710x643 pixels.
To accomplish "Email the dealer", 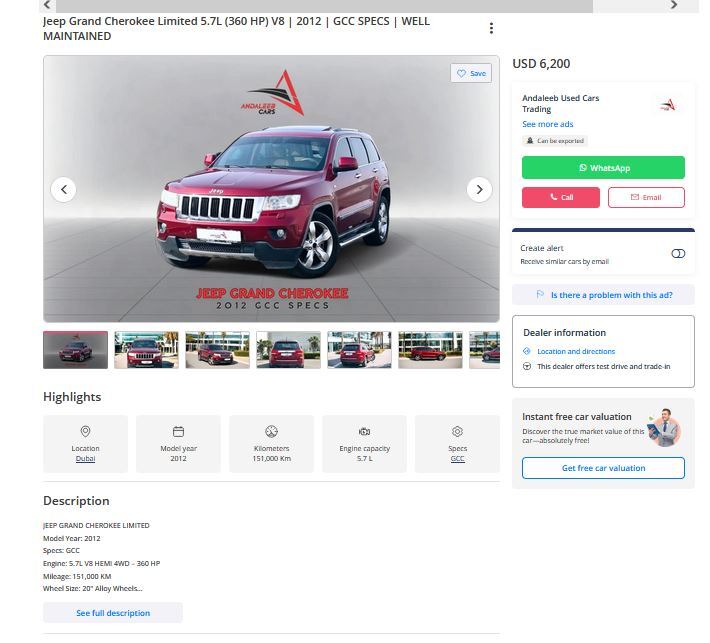I will 646,197.
